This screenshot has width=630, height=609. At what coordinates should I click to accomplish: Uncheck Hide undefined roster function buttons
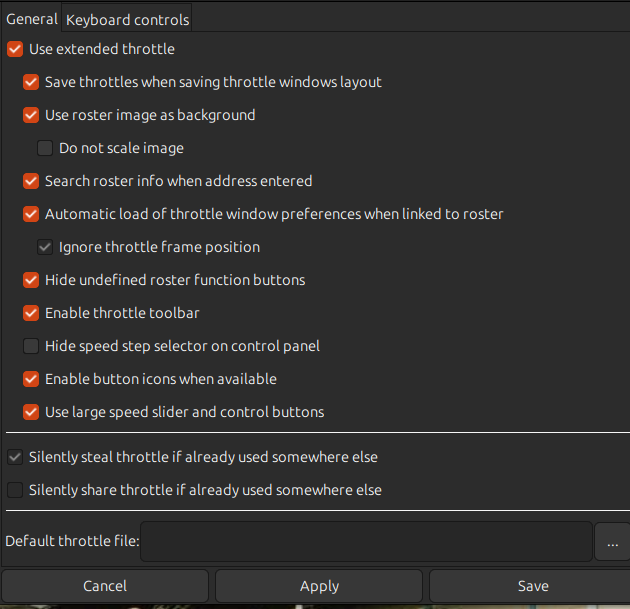tap(31, 280)
